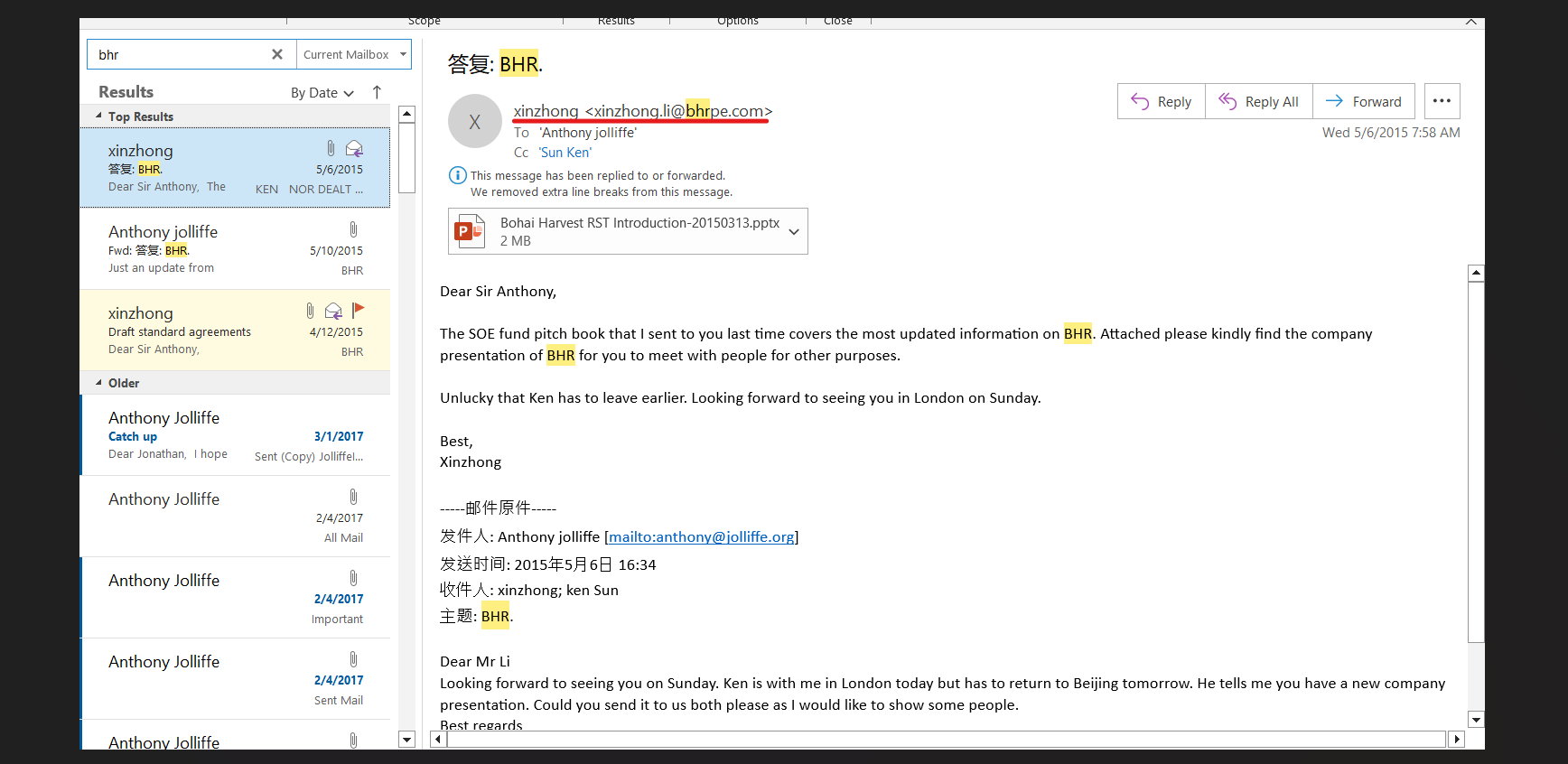The width and height of the screenshot is (1568, 764).
Task: Open Anthony Jolliffe email marked Important
Action: [235, 598]
